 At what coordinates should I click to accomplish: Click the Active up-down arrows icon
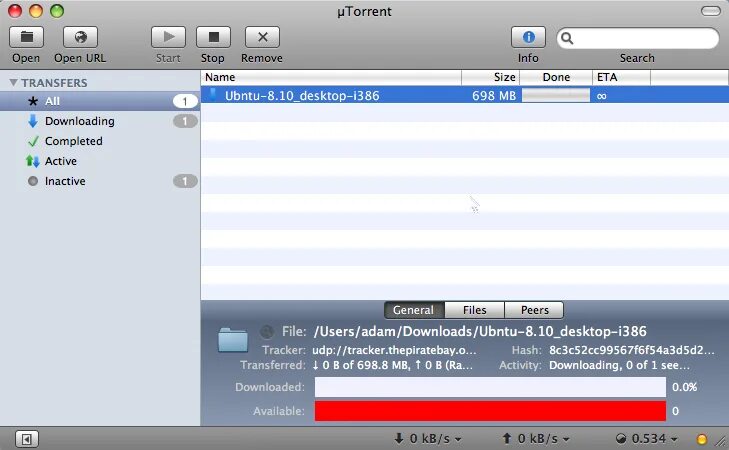(x=33, y=161)
